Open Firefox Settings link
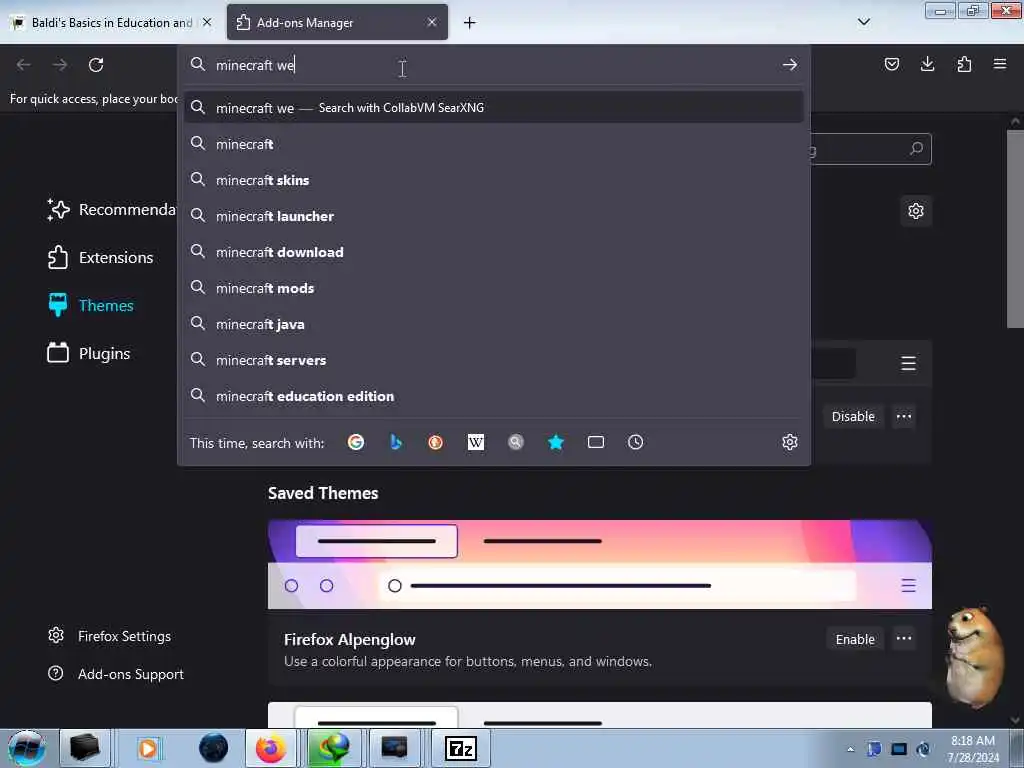The image size is (1024, 768). pyautogui.click(x=110, y=635)
